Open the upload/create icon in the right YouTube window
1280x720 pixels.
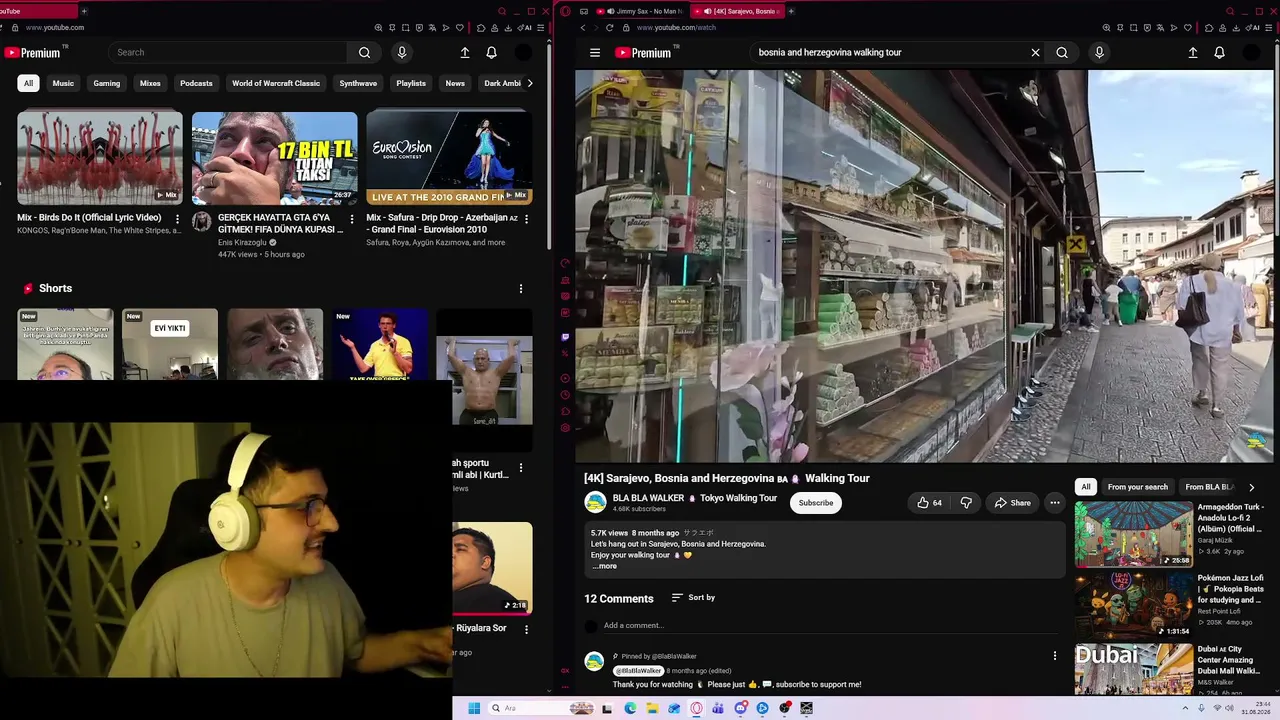pos(1192,53)
